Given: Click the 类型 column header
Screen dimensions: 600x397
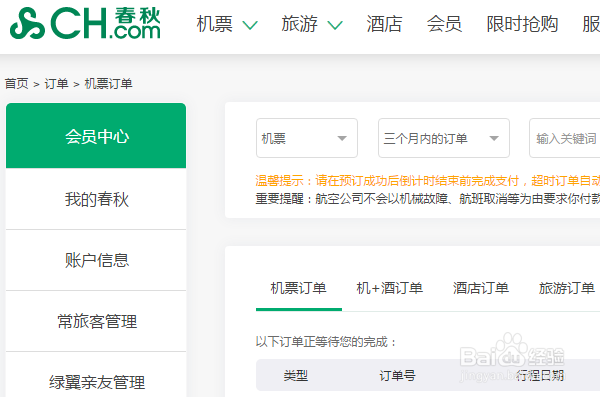Looking at the screenshot, I should [295, 376].
